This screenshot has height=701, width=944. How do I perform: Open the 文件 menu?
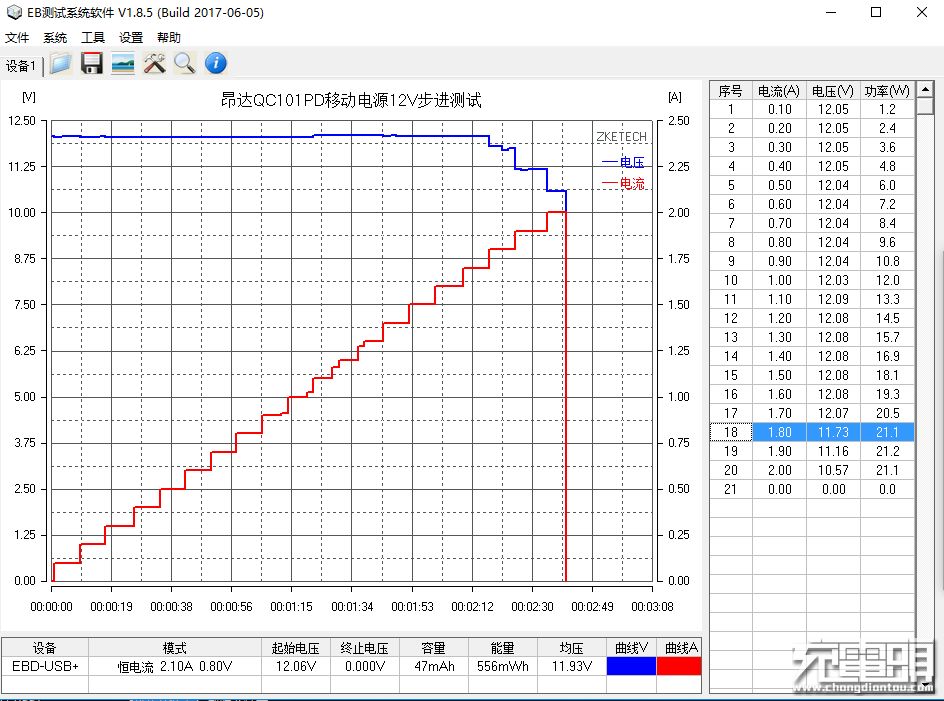(x=17, y=37)
